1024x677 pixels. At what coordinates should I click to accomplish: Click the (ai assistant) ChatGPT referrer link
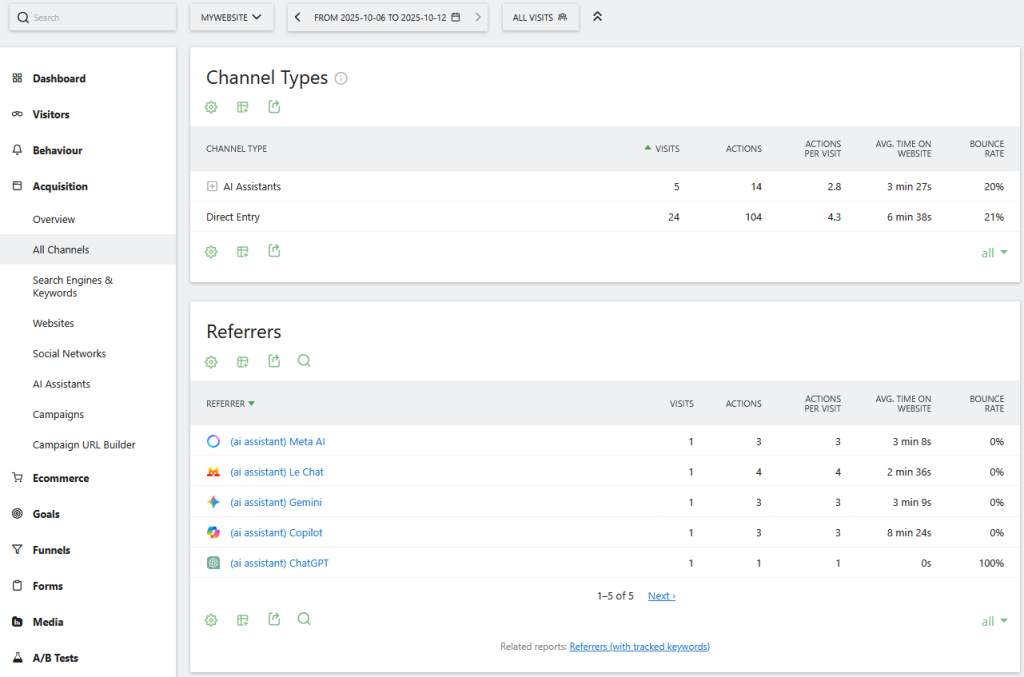279,563
